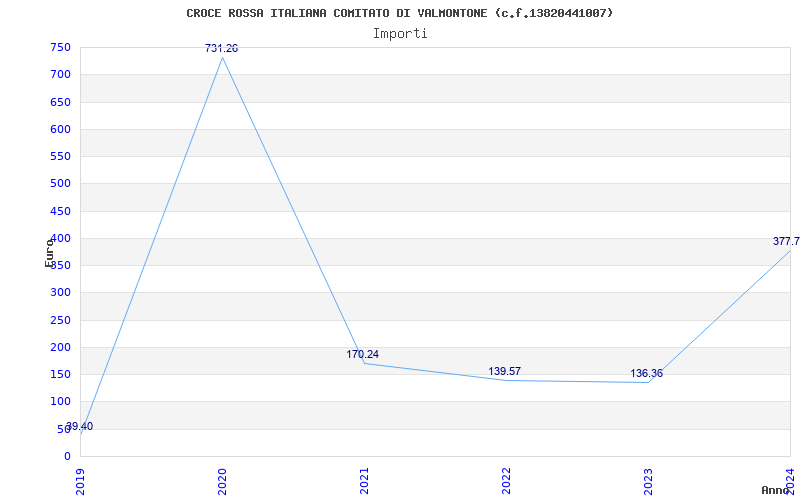Click the 'Euro' y-axis title

(49, 253)
